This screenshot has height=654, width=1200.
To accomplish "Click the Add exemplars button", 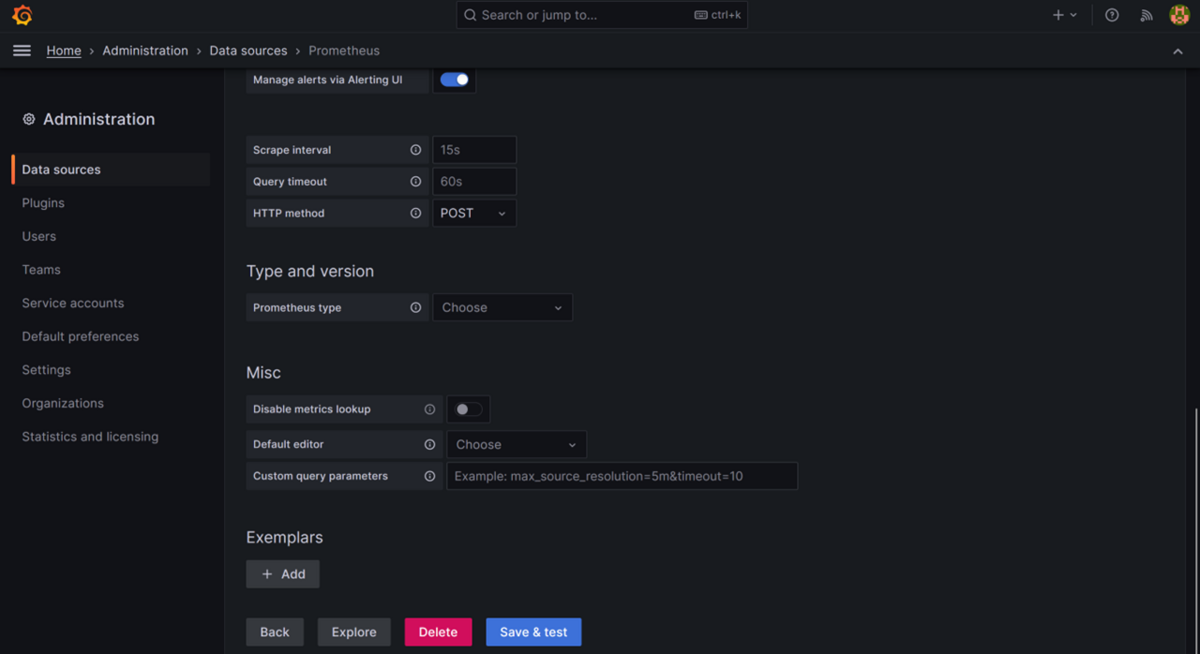I will [283, 574].
